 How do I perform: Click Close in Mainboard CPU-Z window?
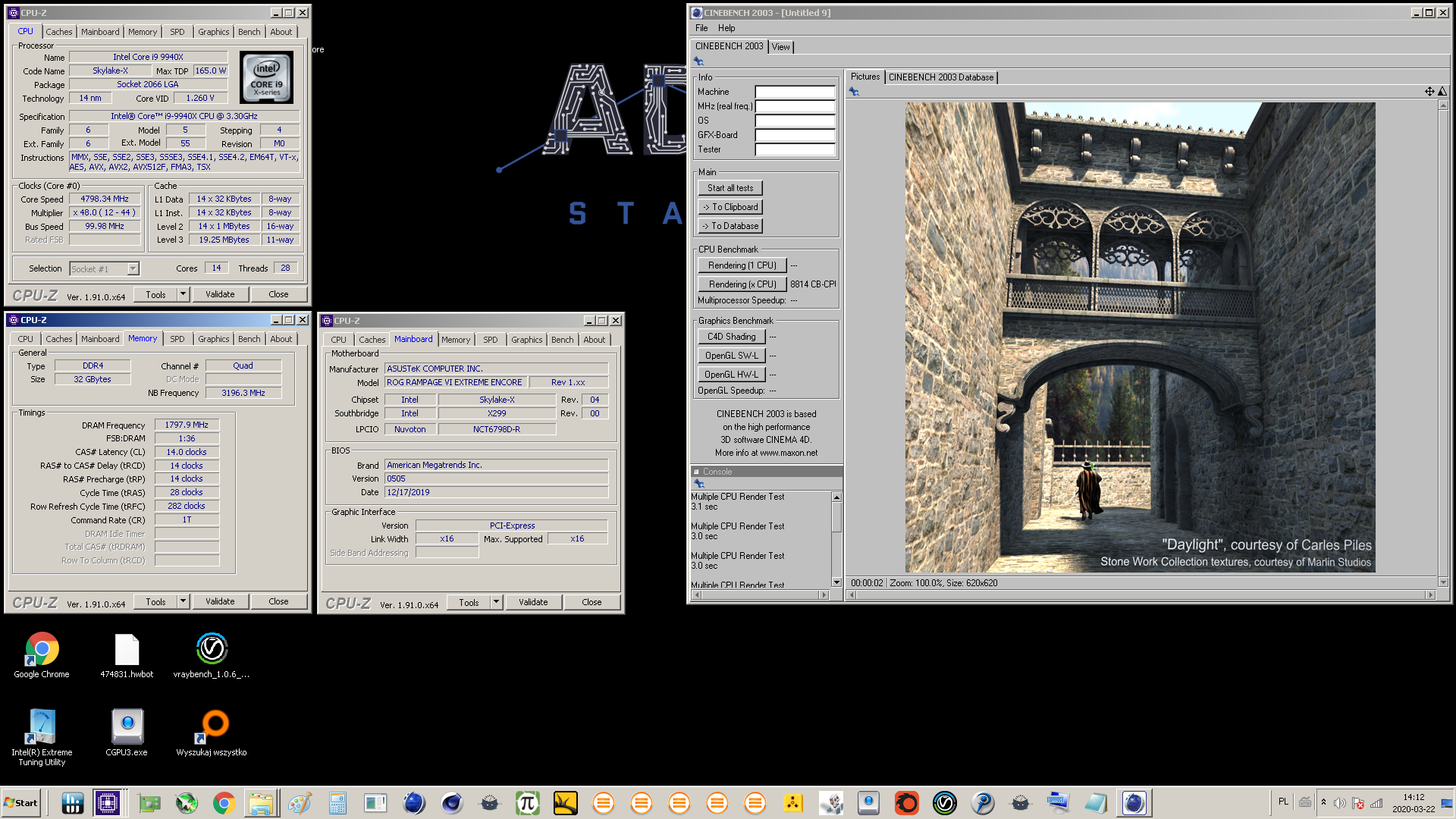591,602
